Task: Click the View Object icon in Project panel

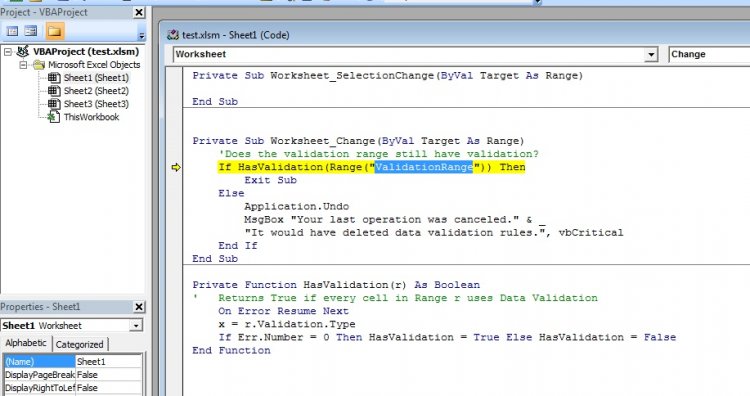Action: click(31, 32)
